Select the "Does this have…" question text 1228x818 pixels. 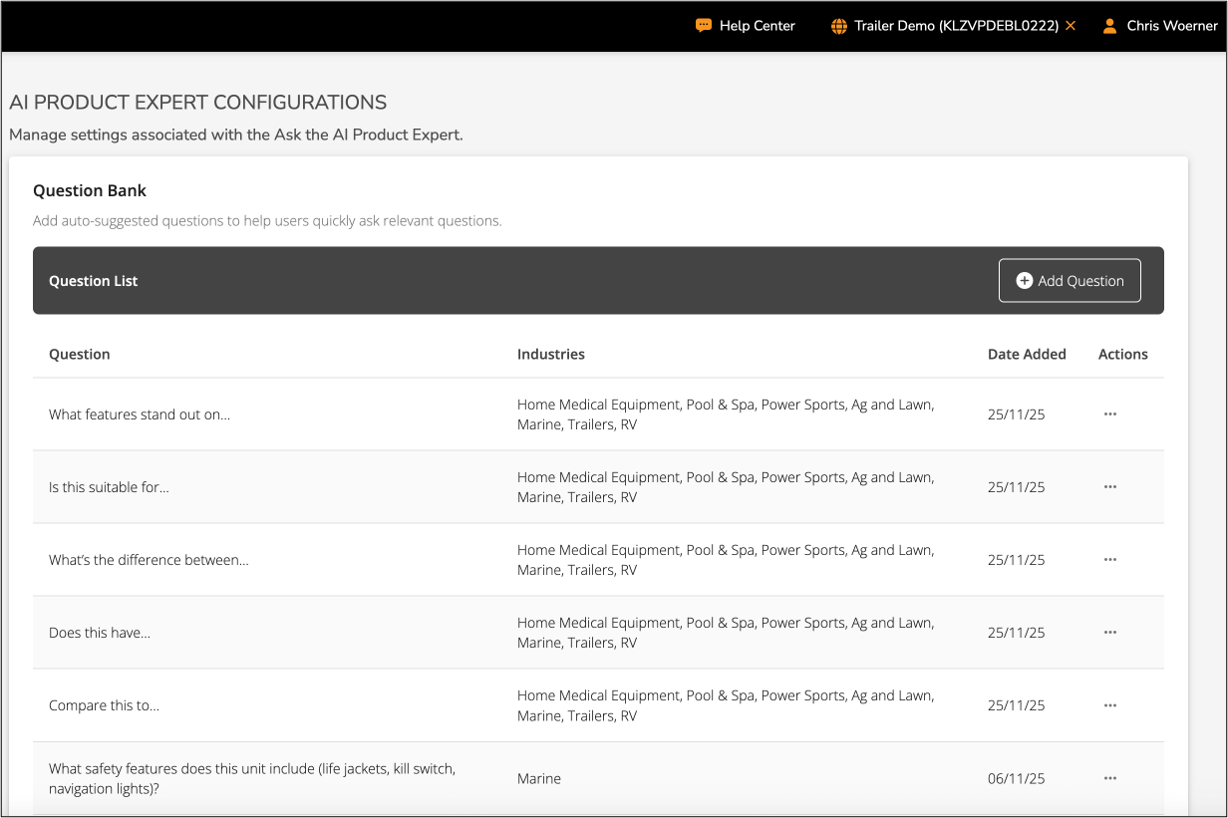pyautogui.click(x=100, y=633)
